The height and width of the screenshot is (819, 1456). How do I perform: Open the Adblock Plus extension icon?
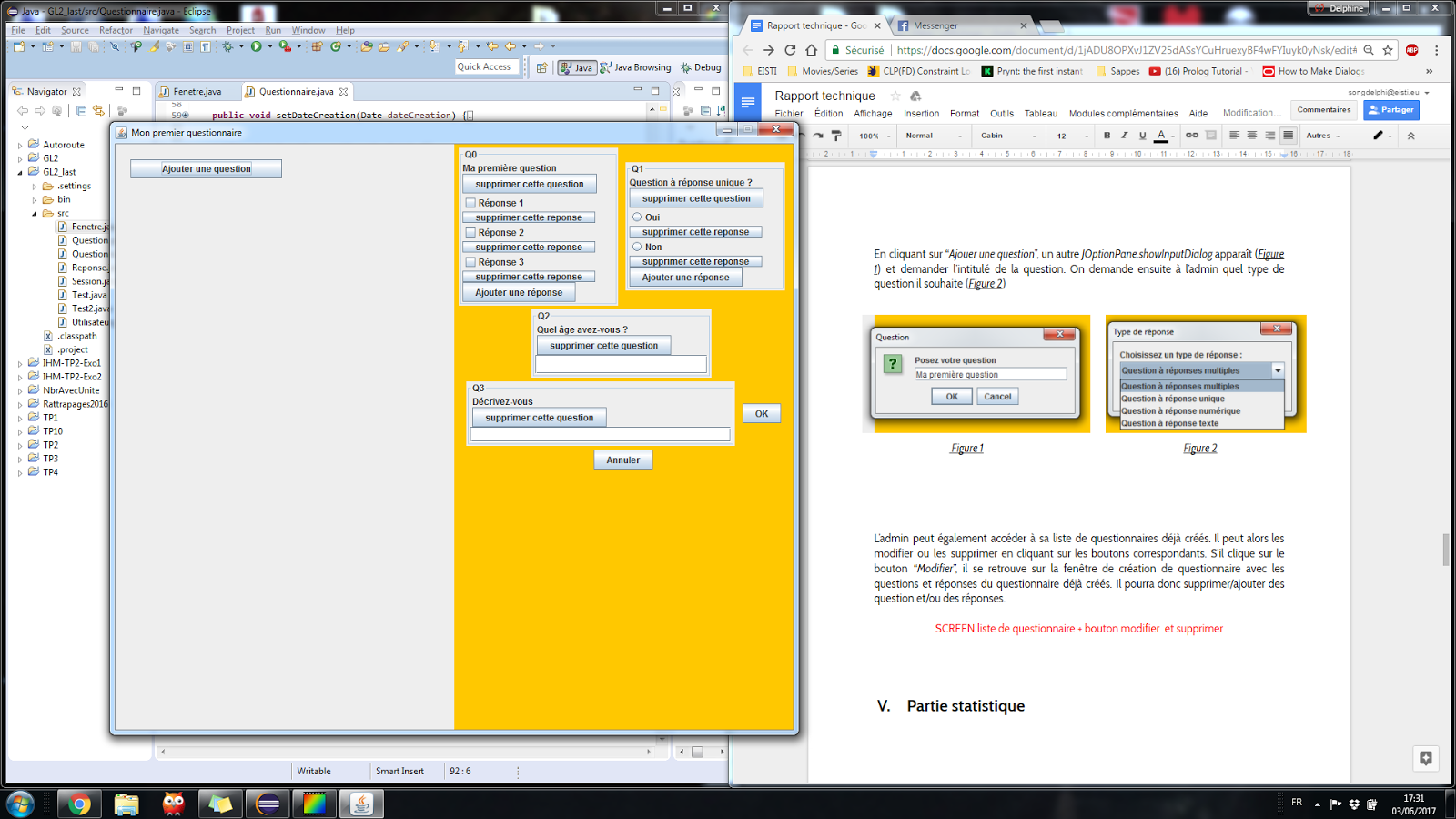1411,50
